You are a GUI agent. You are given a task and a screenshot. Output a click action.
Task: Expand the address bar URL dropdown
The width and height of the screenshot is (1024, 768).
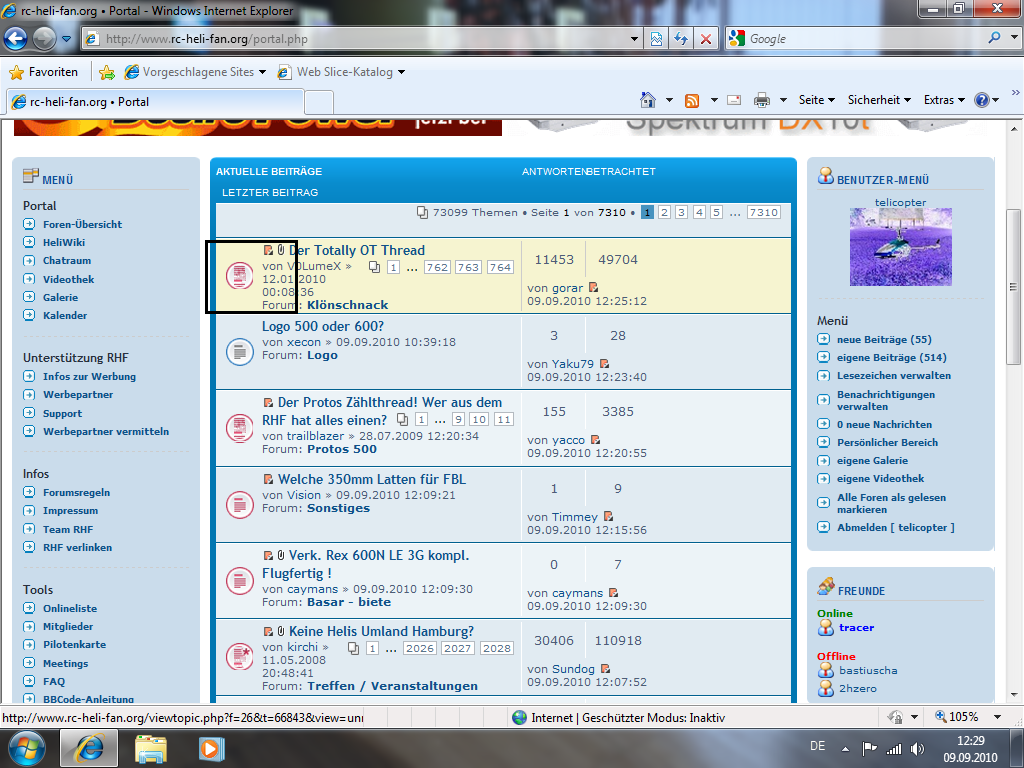coord(635,39)
